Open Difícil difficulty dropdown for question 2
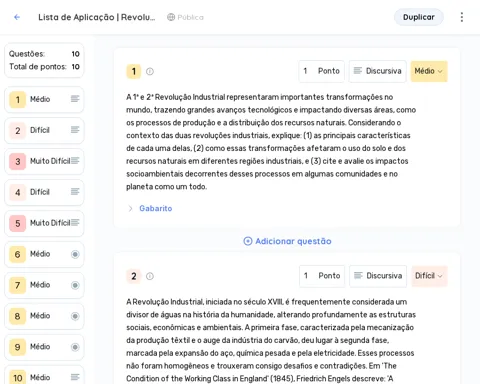Screen dimensions: 480x384 (x=429, y=276)
